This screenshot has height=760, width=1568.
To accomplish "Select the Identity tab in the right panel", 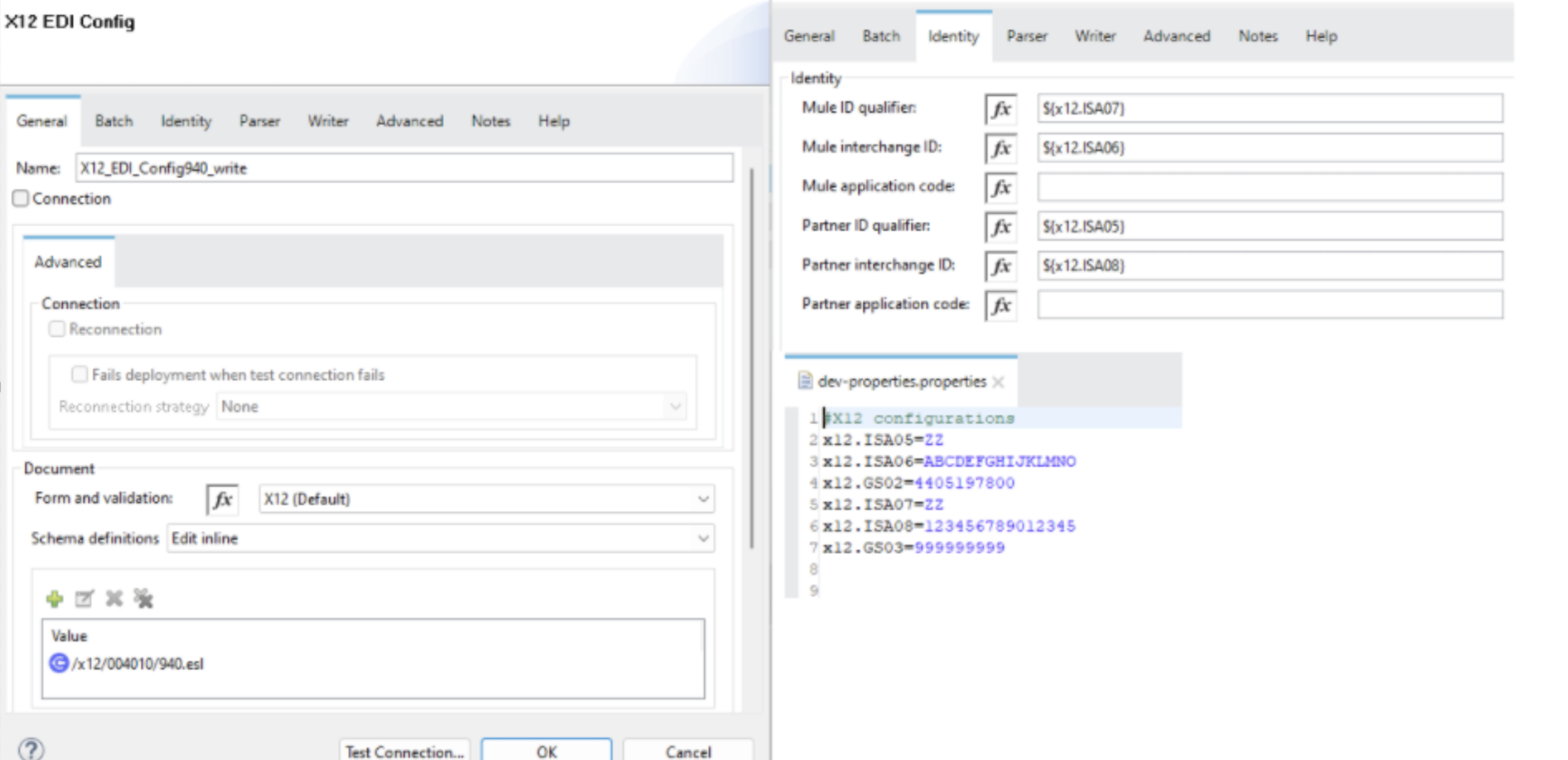I will tap(954, 37).
